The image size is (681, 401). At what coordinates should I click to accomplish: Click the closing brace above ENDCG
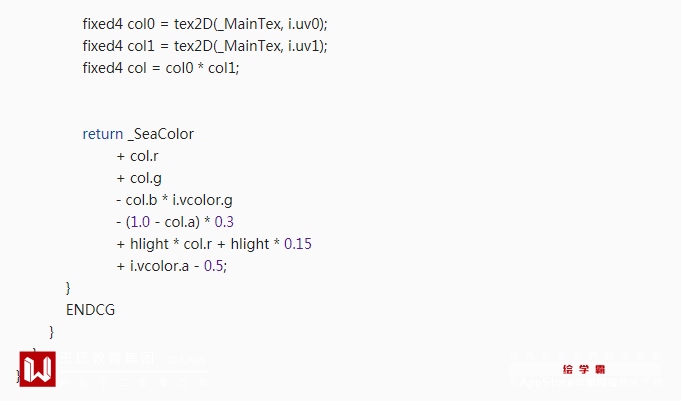click(x=68, y=288)
